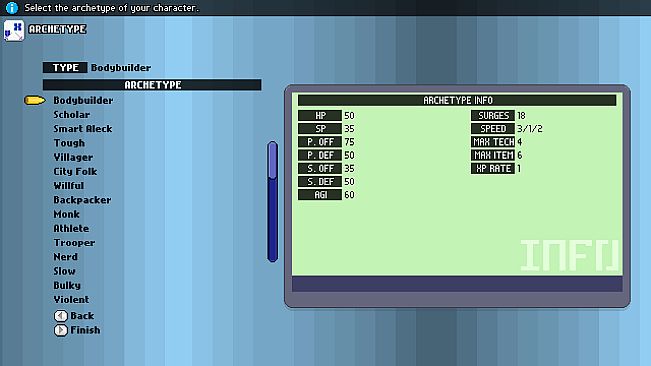Click the archetype list scrollbar thumb

[272, 161]
